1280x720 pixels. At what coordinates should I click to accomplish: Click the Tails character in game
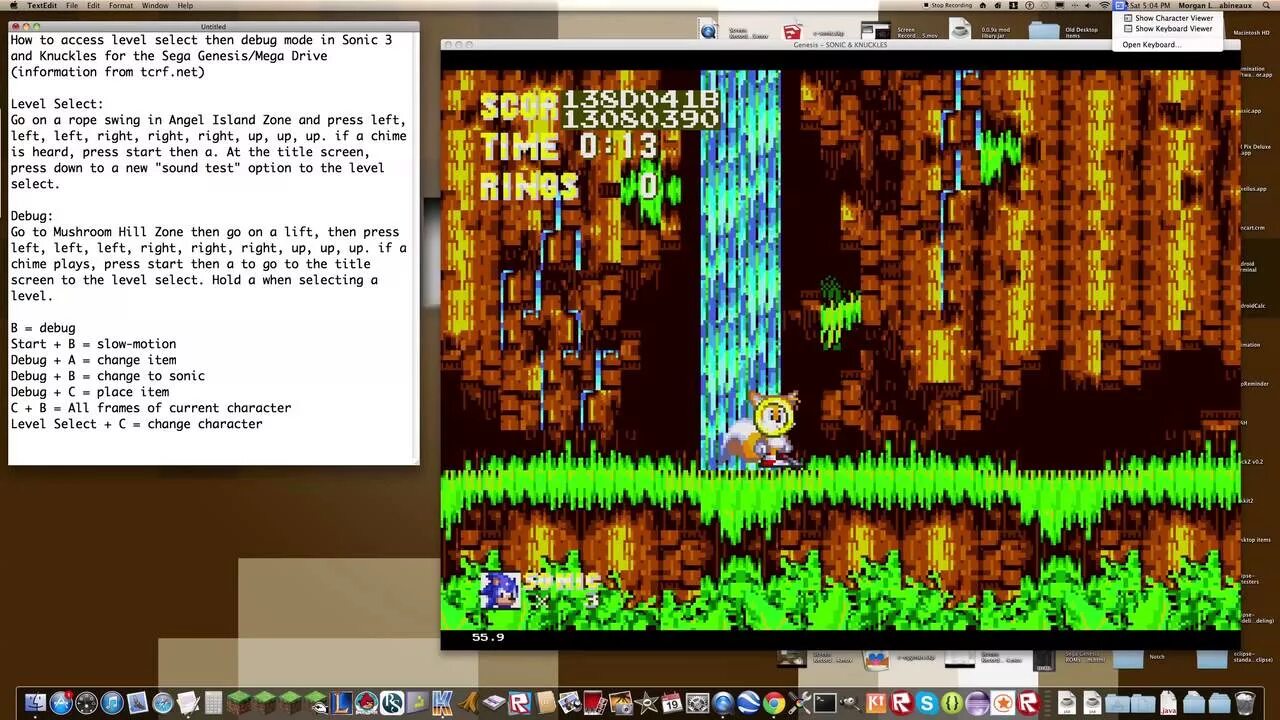pyautogui.click(x=761, y=428)
